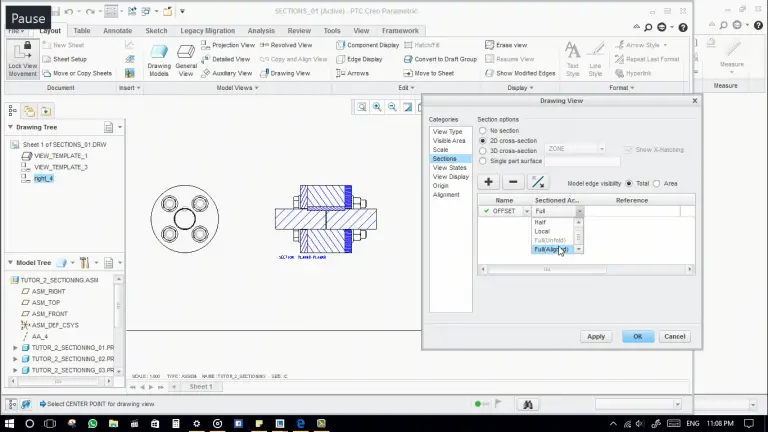Confirm the dialog with OK
The width and height of the screenshot is (768, 432).
click(x=637, y=336)
